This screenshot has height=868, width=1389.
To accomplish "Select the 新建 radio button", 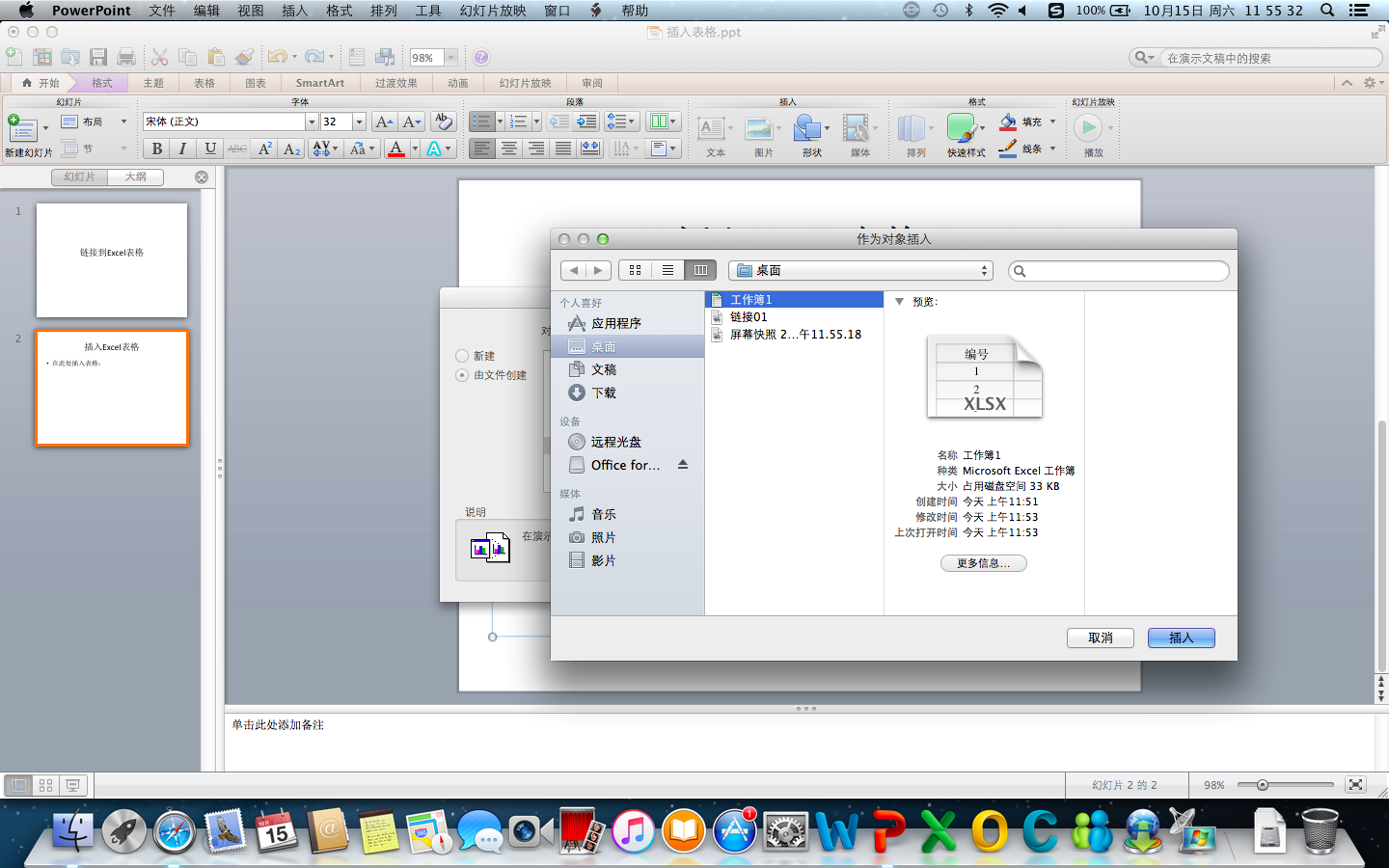I will pyautogui.click(x=462, y=356).
